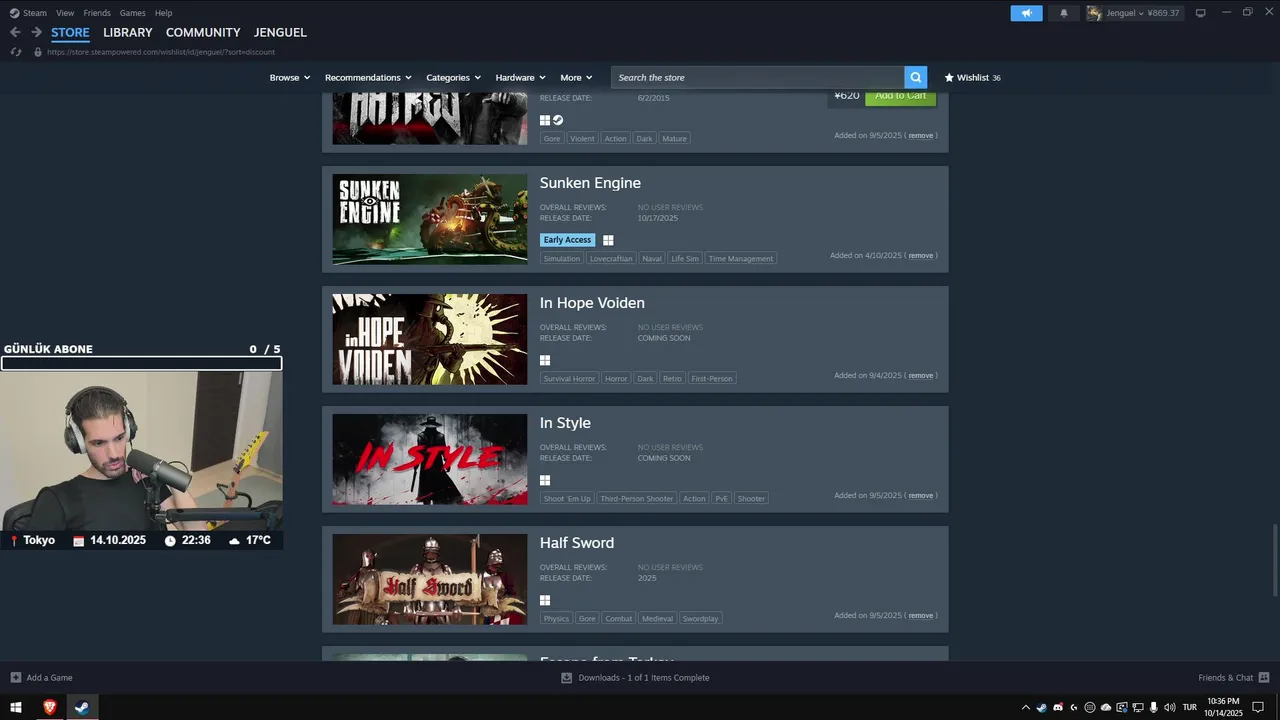1280x720 pixels.
Task: Open the Windows Start menu
Action: 16,707
